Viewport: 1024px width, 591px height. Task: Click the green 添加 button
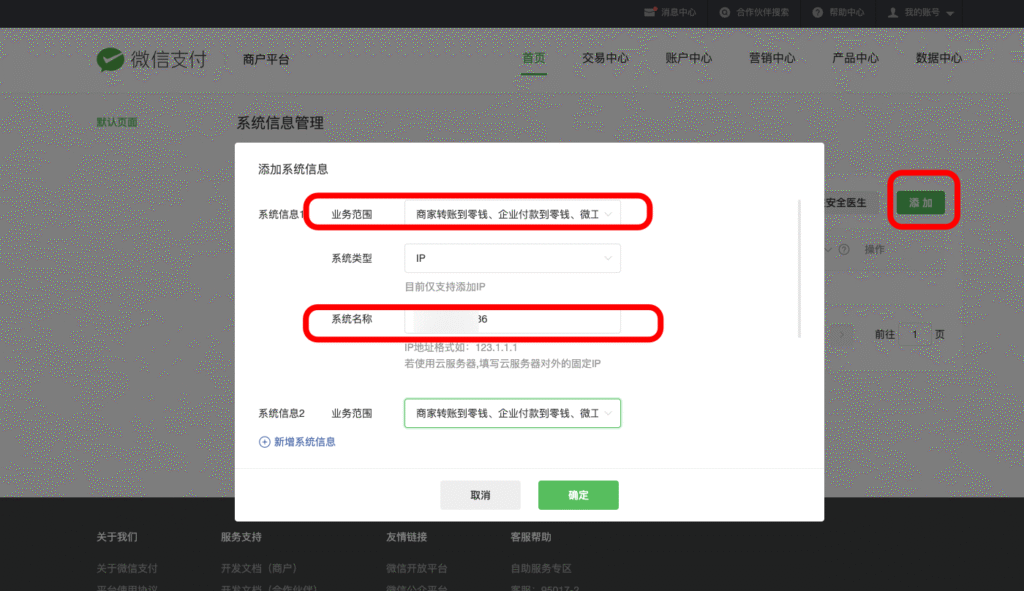tap(921, 200)
